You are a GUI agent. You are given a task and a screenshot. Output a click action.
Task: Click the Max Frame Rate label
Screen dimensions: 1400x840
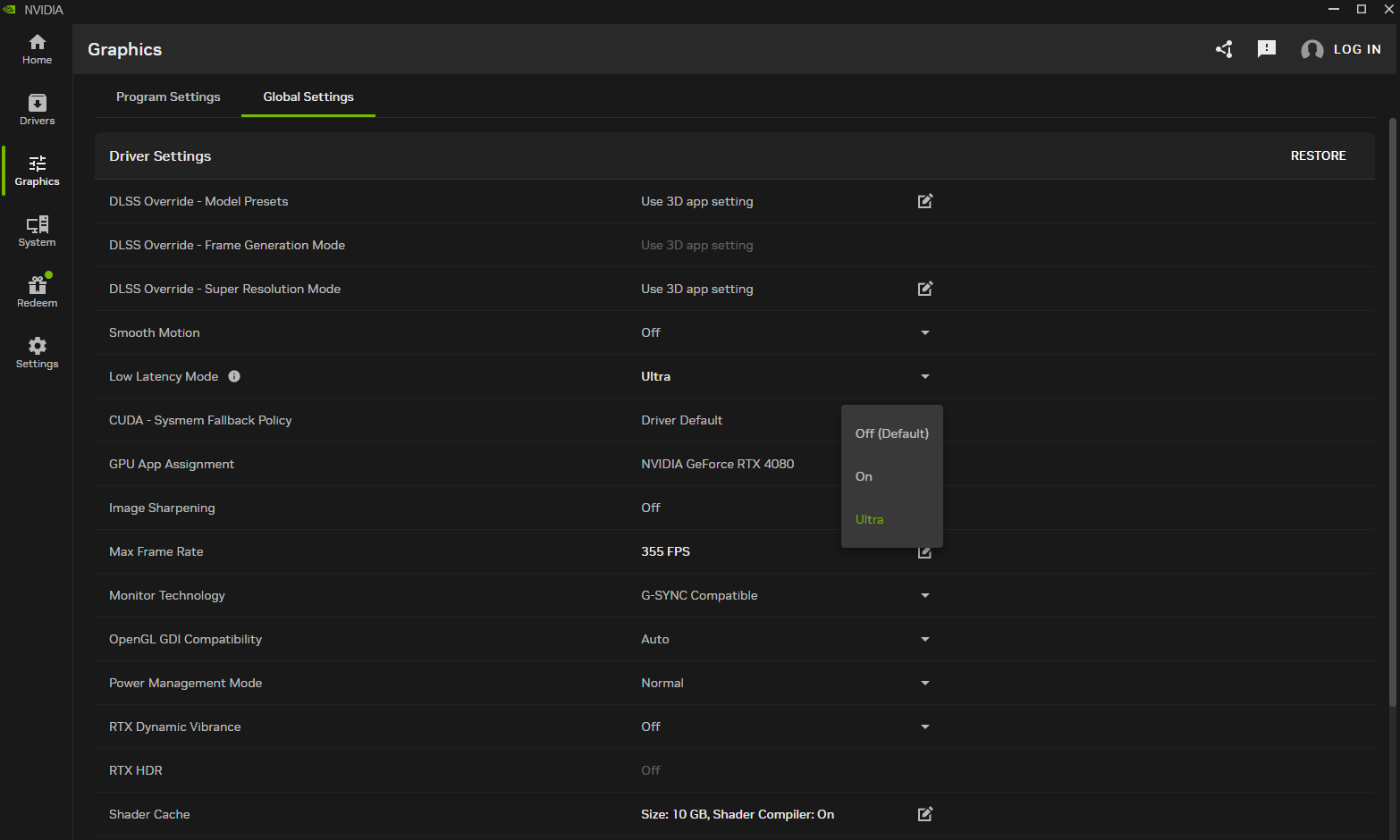tap(156, 551)
